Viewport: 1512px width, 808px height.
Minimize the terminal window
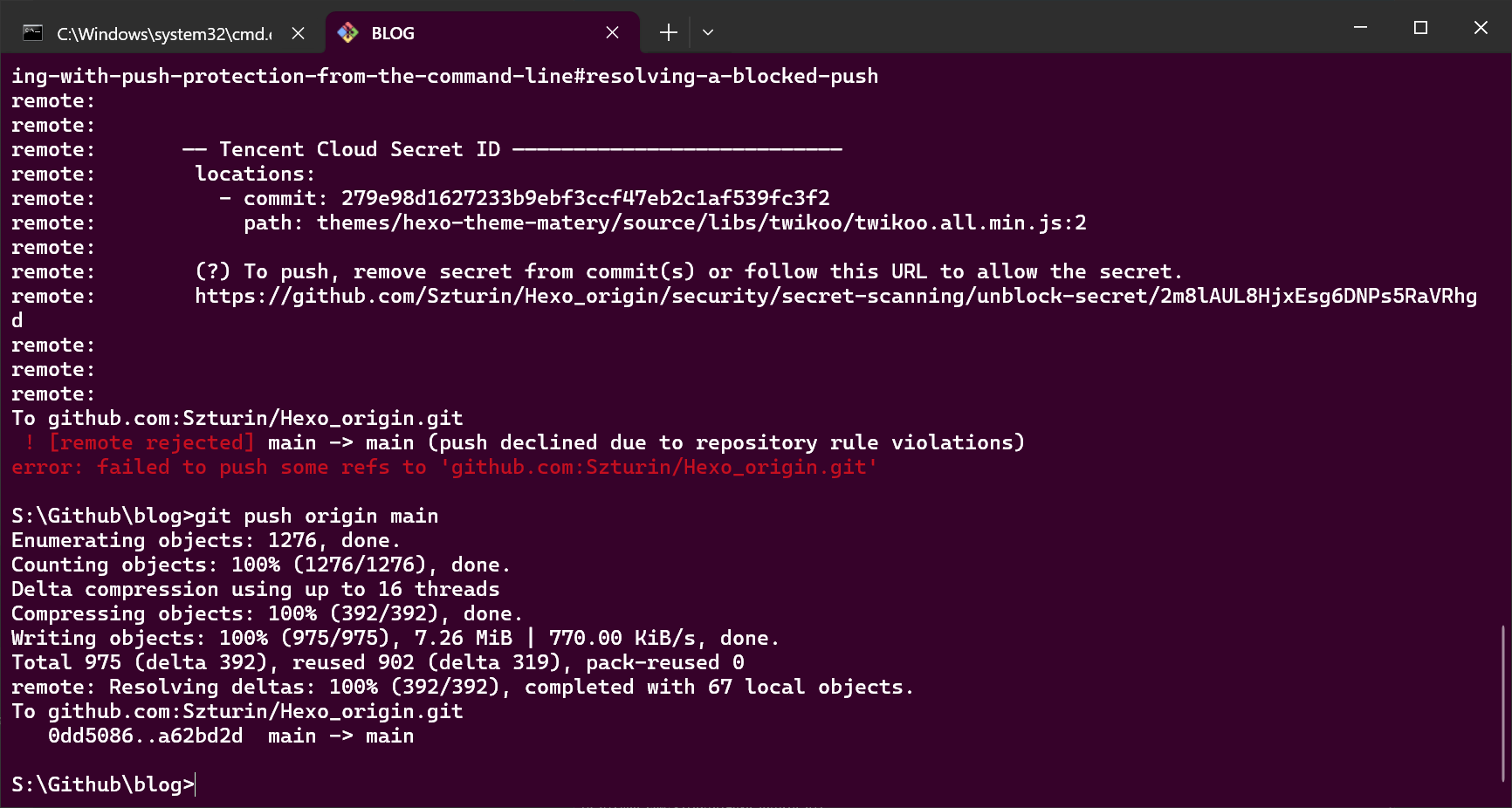coord(1360,28)
